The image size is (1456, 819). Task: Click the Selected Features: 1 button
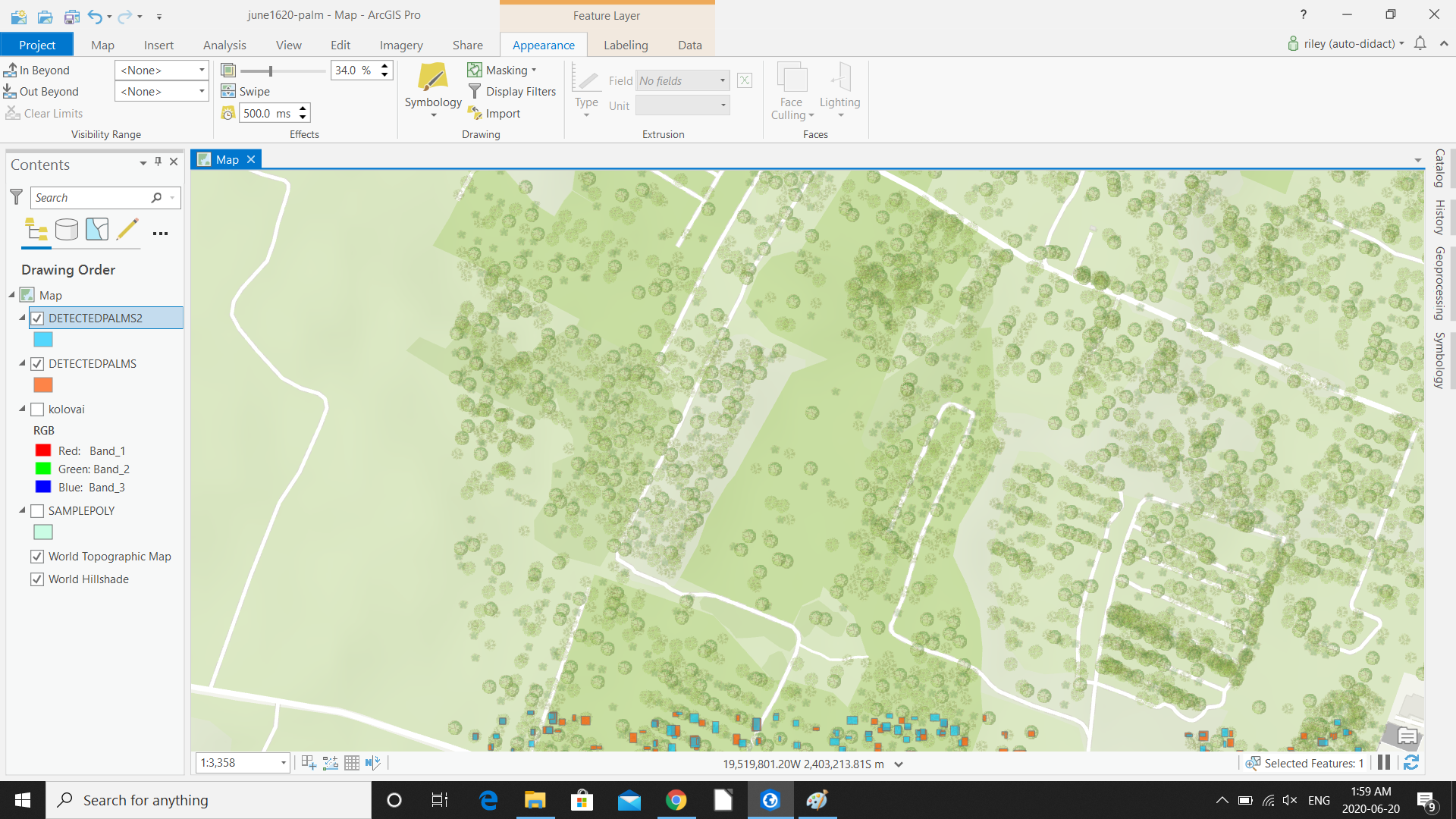(x=1305, y=763)
